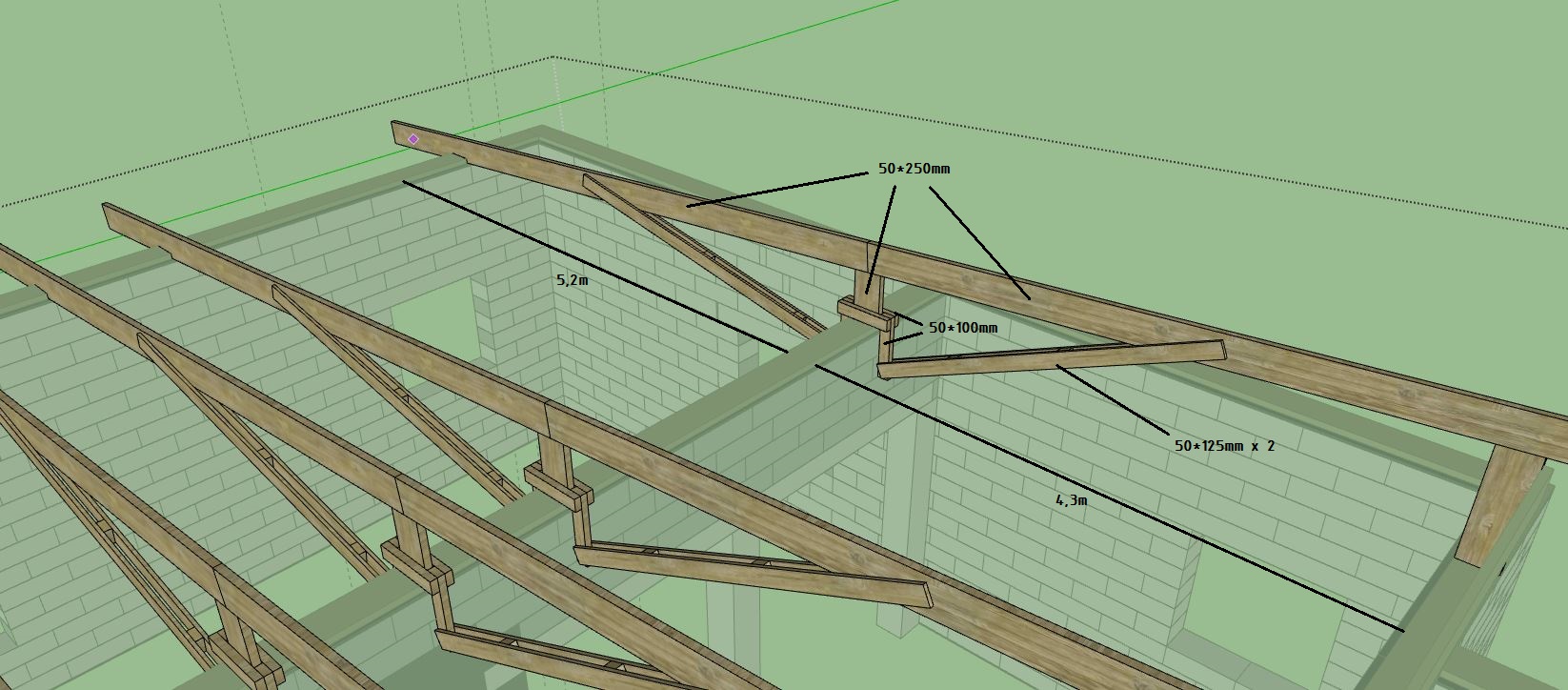Click the purple diamond marker on rafter end
Image resolution: width=1568 pixels, height=690 pixels.
coord(412,139)
